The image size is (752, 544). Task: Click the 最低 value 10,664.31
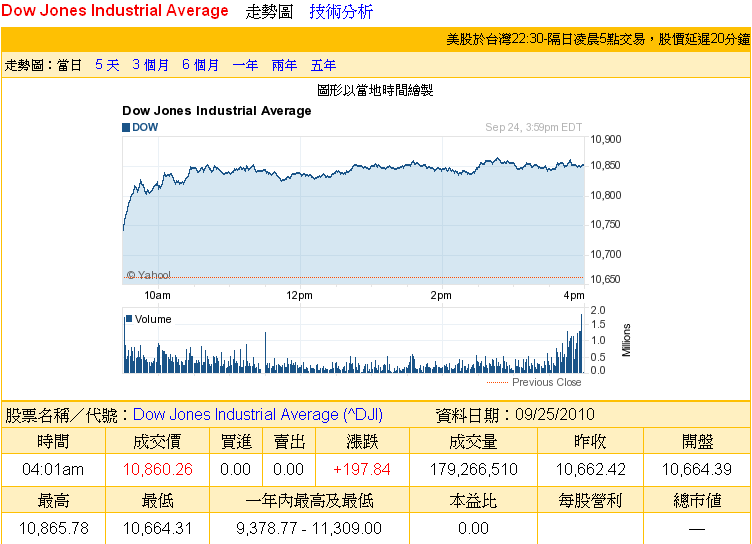click(158, 528)
